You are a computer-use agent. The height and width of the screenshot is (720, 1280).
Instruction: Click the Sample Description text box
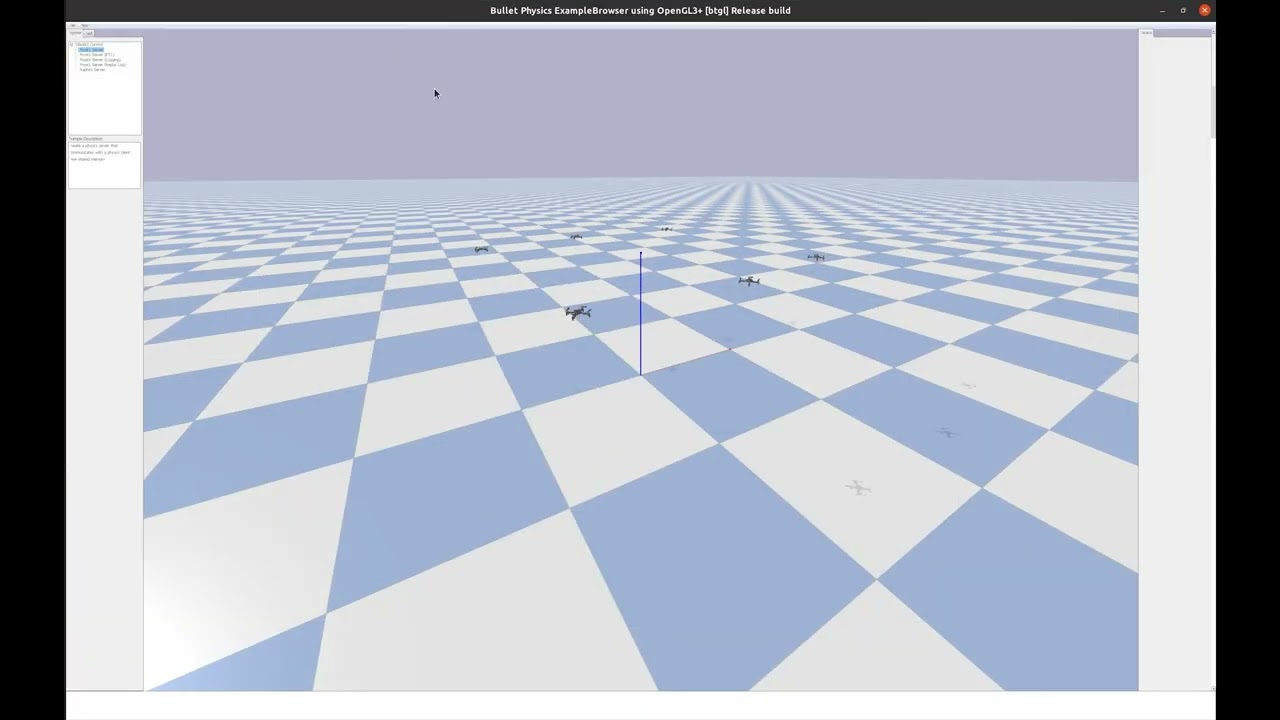click(x=104, y=164)
